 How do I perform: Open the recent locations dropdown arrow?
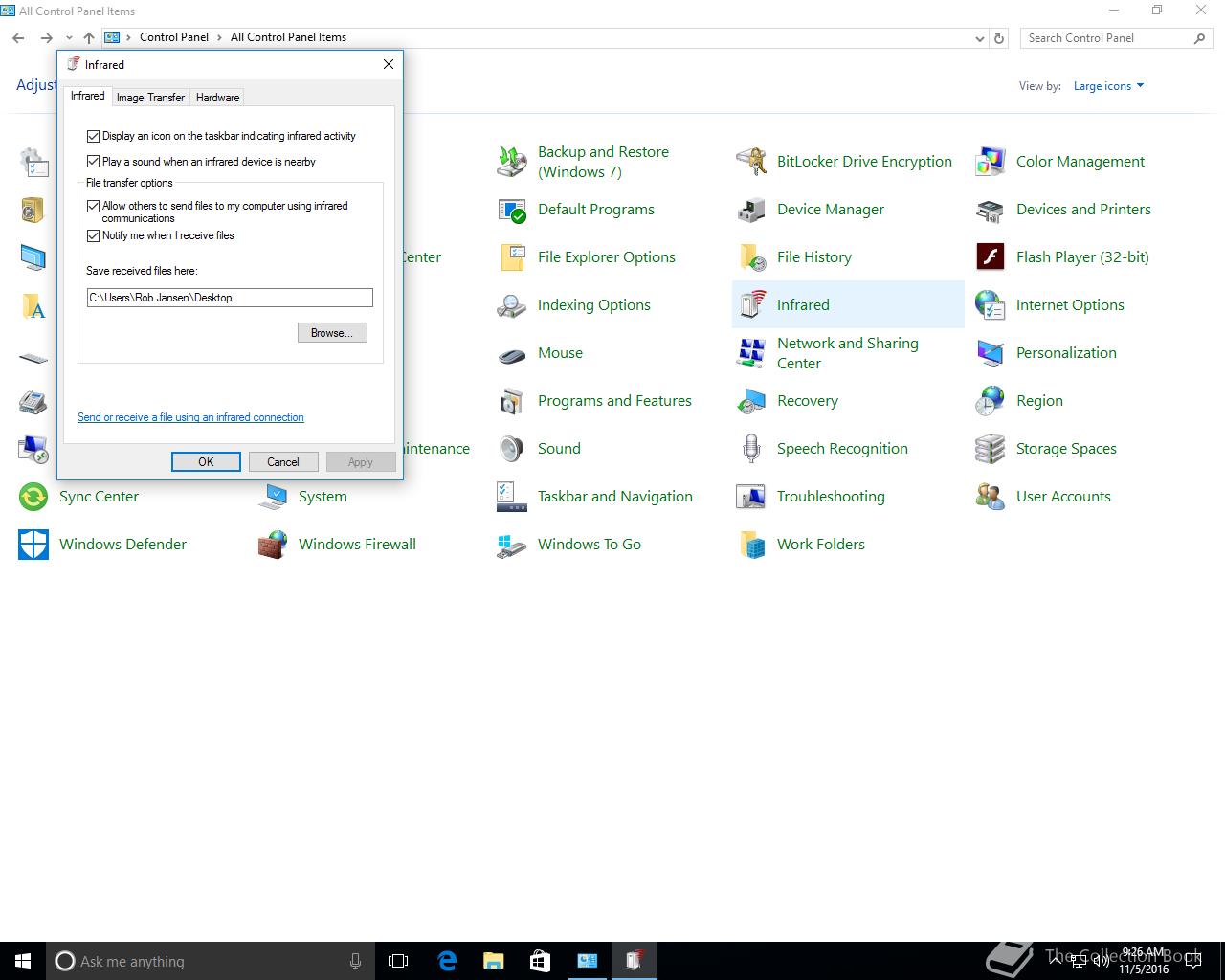[69, 38]
